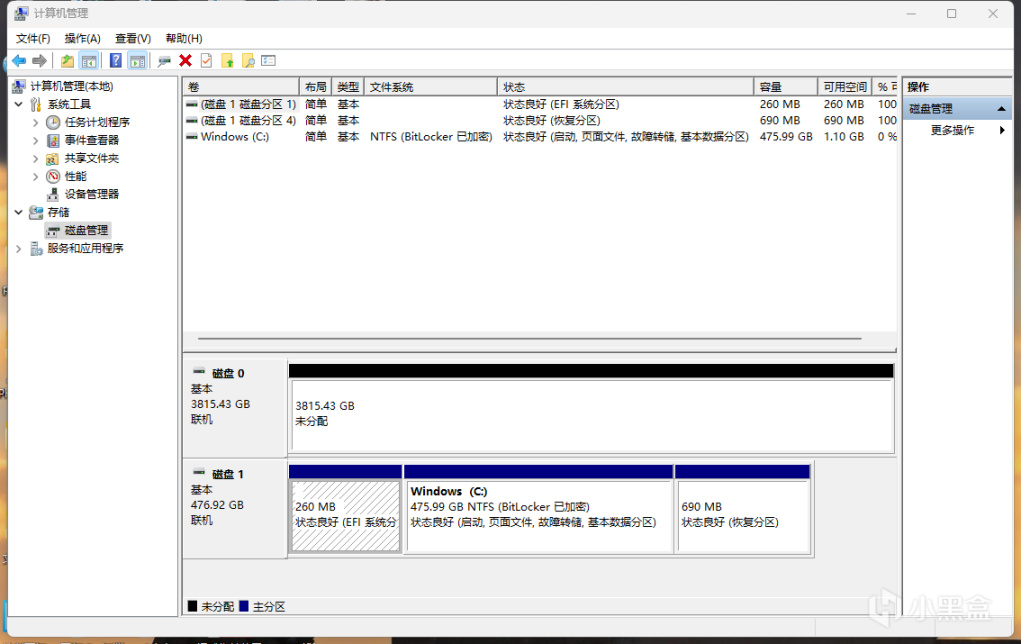Open the 文件(F) menu
This screenshot has height=644, width=1021.
(33, 38)
